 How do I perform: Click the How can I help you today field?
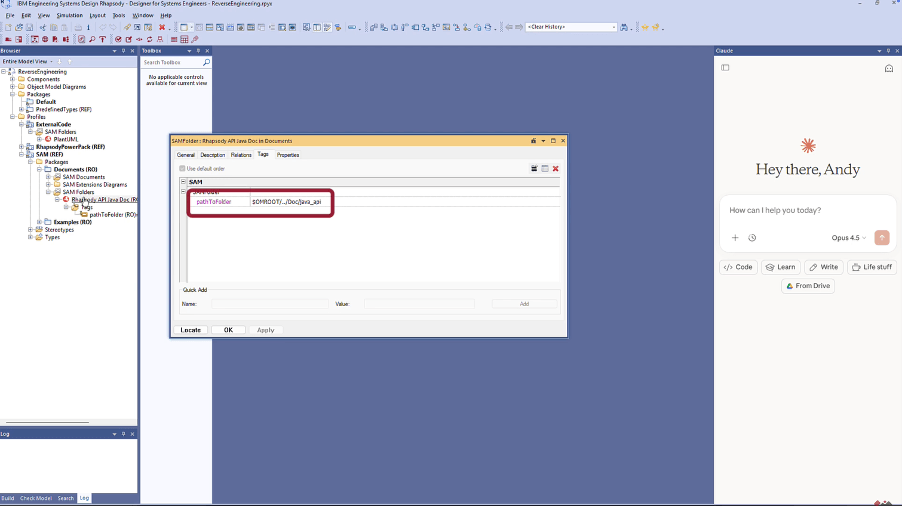(808, 210)
